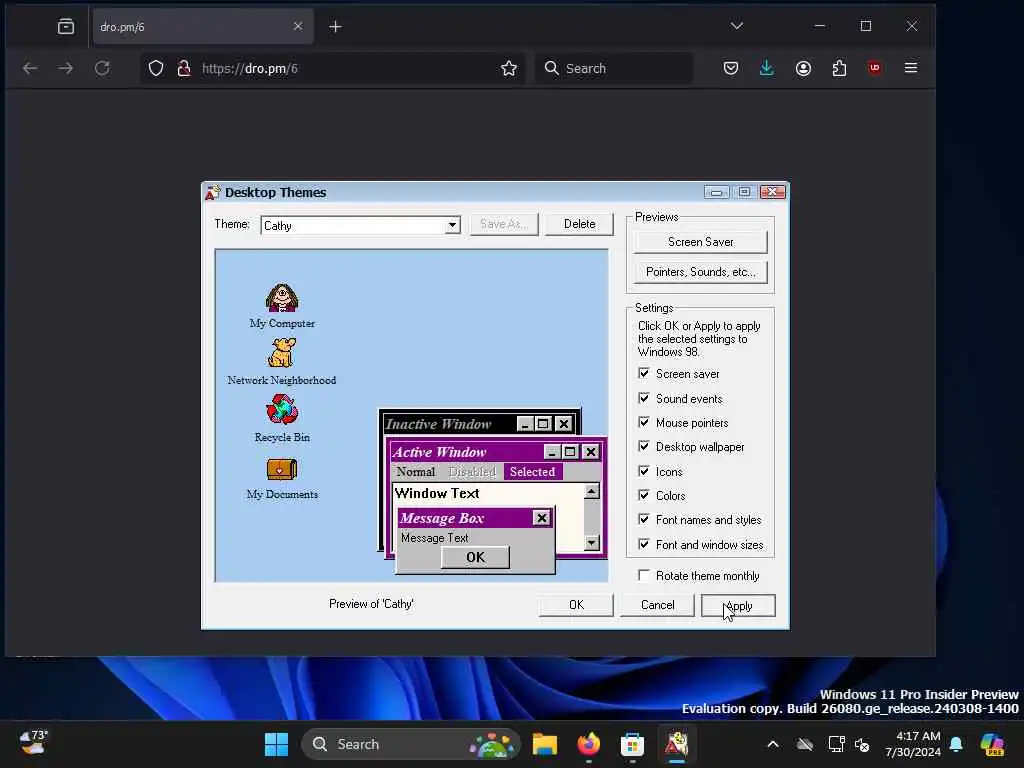The width and height of the screenshot is (1024, 768).
Task: Click the Windows taskbar search box
Action: (411, 744)
